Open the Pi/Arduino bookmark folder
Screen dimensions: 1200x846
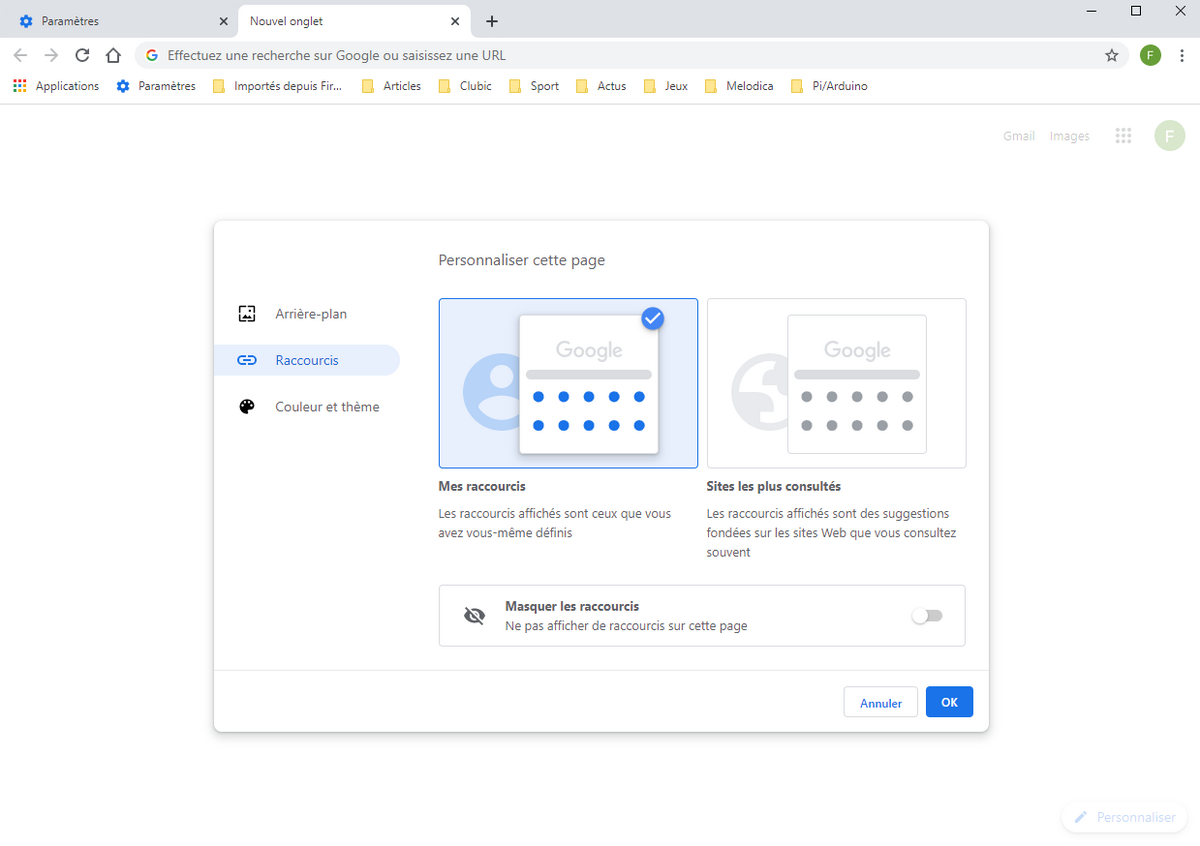[x=829, y=86]
